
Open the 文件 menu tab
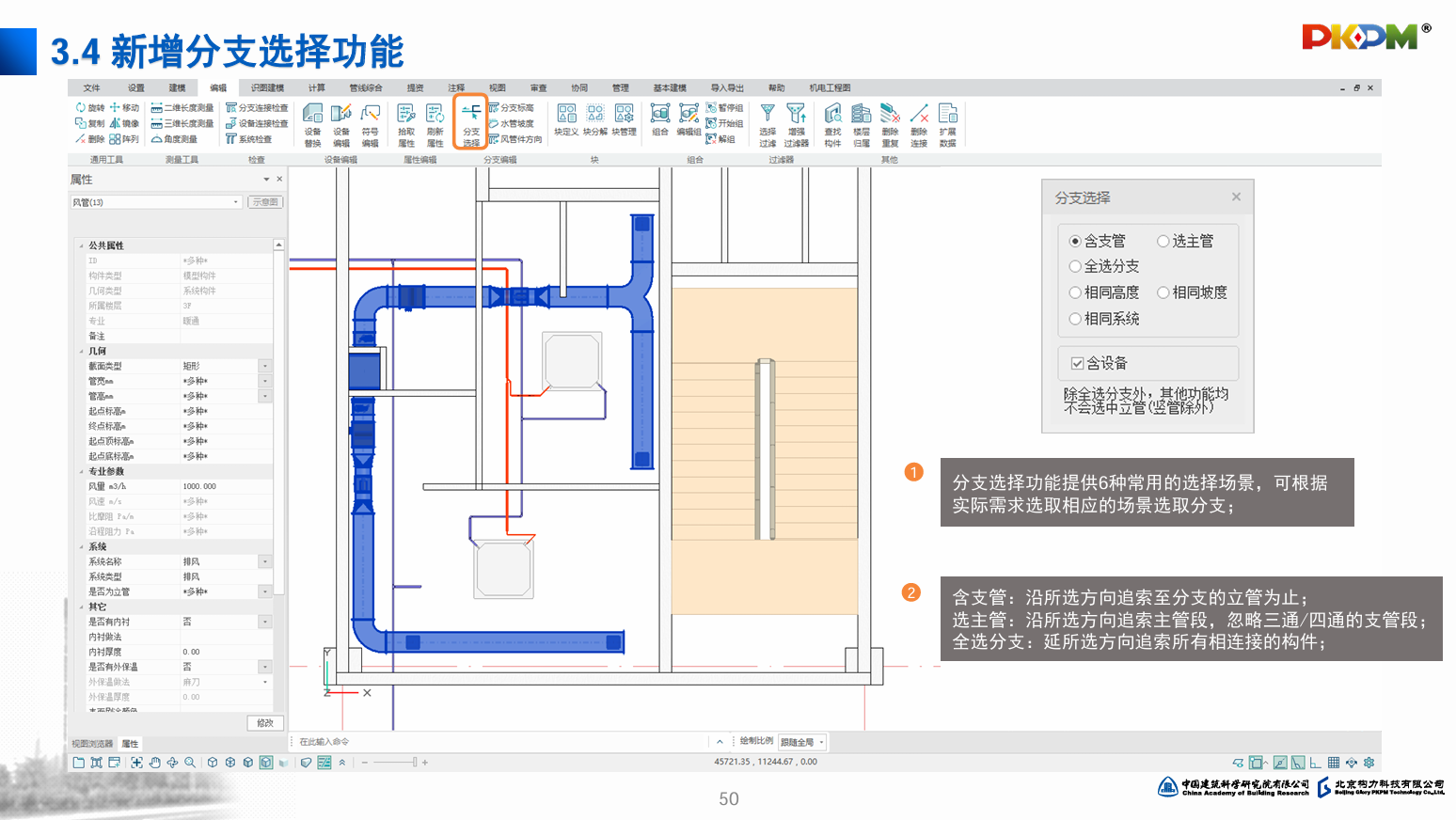(x=91, y=87)
